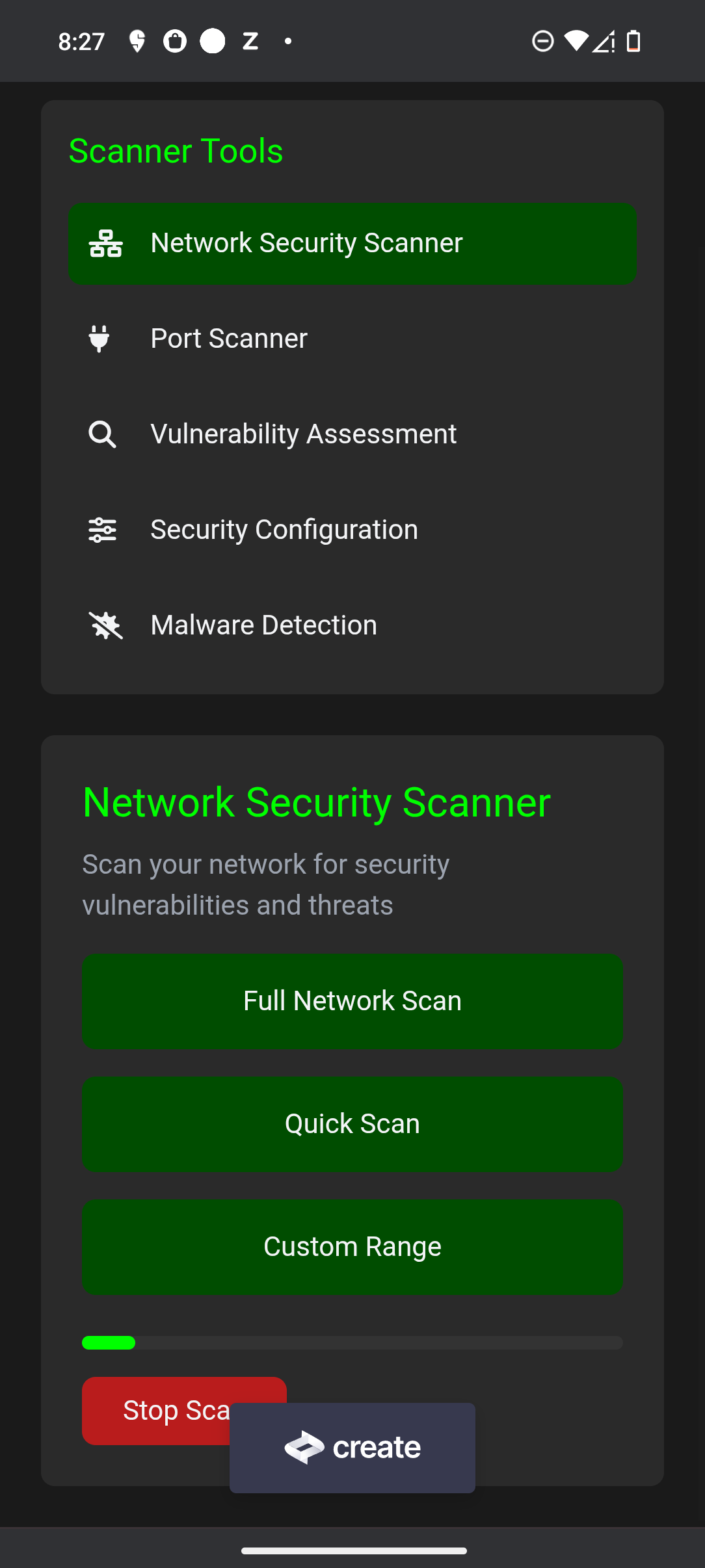Click the network diagram icon
The image size is (705, 1568).
click(x=105, y=244)
